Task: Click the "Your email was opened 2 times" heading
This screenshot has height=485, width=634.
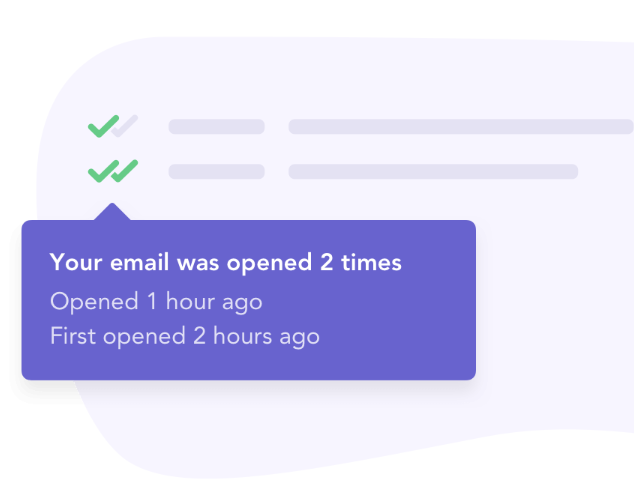Action: pos(225,263)
